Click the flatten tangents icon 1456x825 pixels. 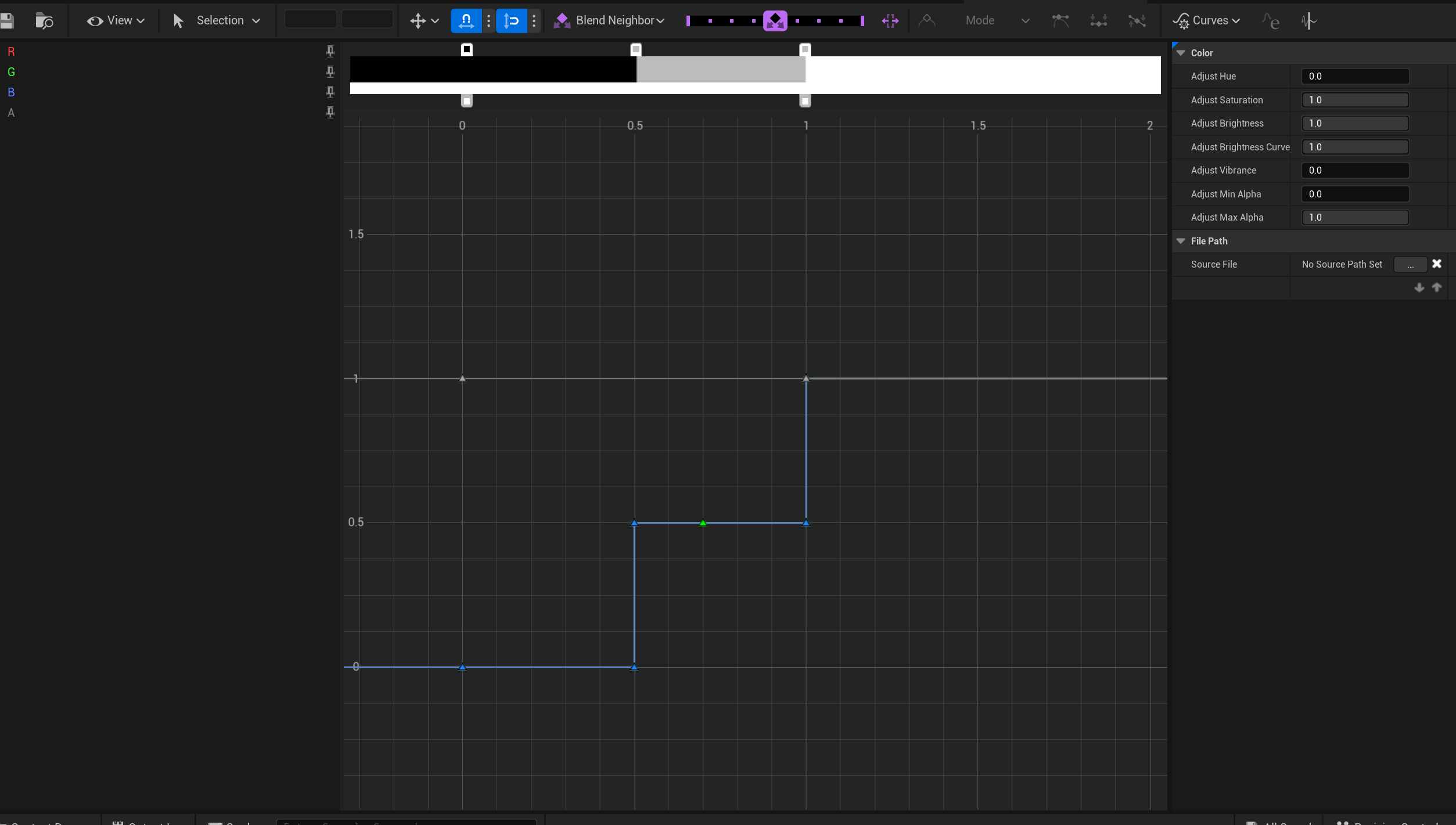1098,21
